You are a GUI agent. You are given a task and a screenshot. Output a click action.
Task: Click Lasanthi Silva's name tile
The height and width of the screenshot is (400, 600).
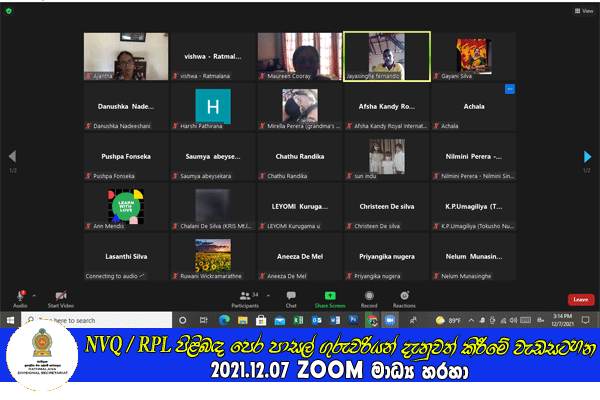click(x=126, y=257)
